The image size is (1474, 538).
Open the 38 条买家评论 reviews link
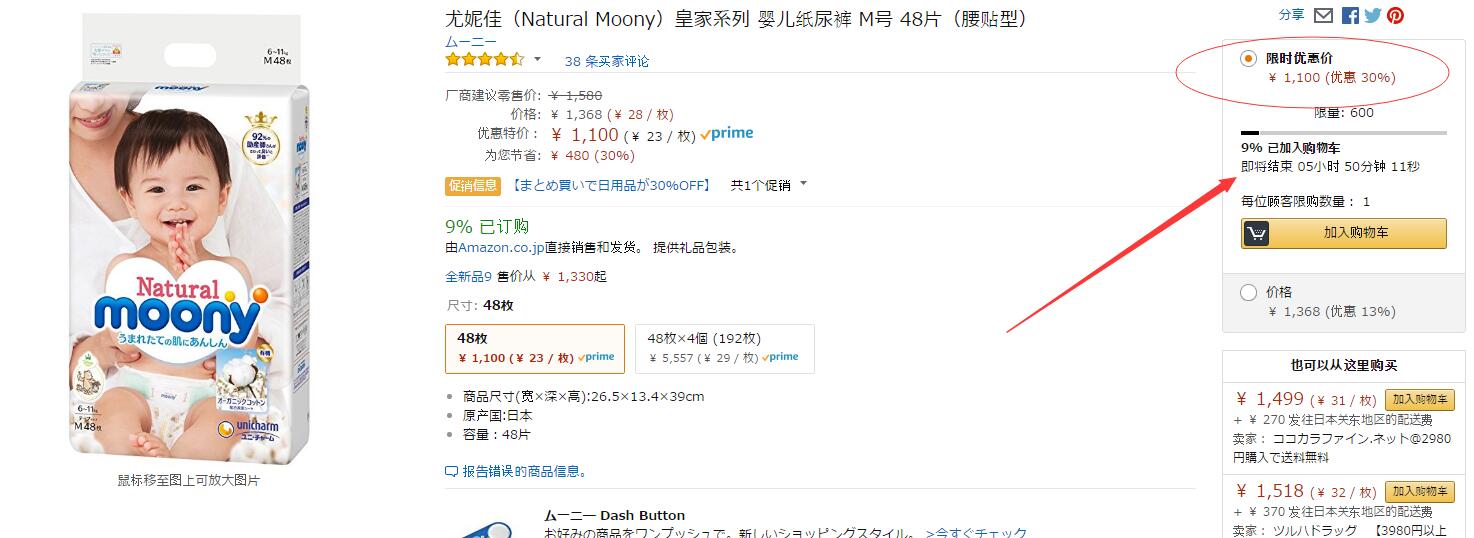pos(607,61)
